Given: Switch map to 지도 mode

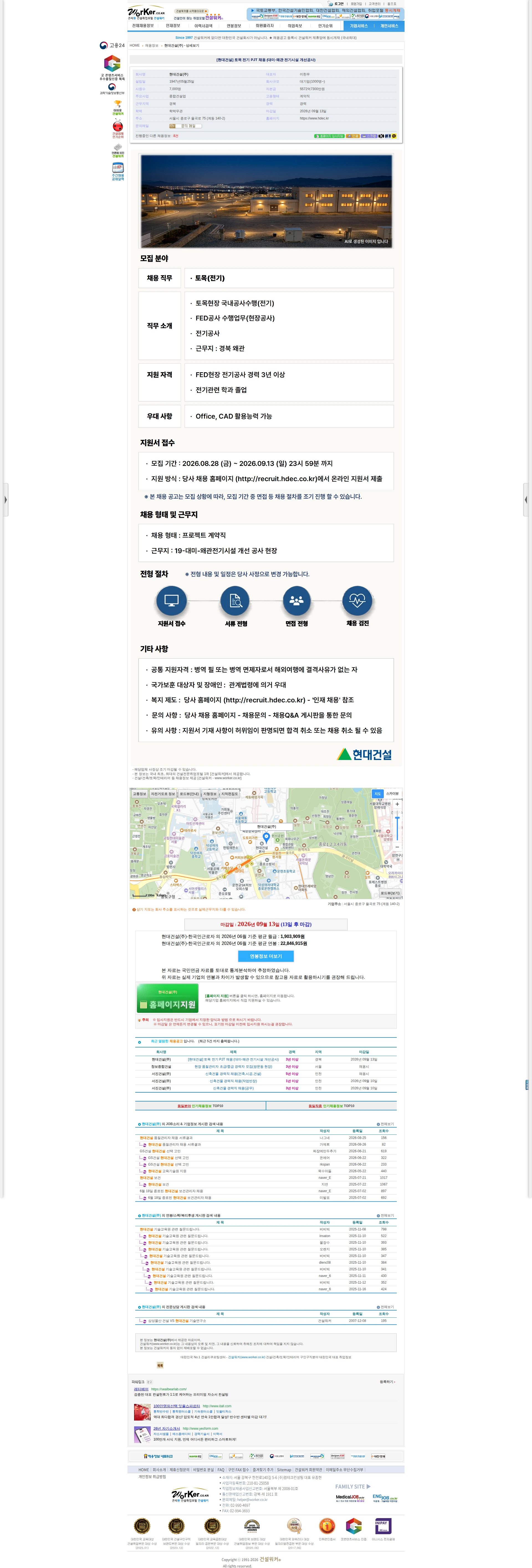Looking at the screenshot, I should tap(377, 794).
